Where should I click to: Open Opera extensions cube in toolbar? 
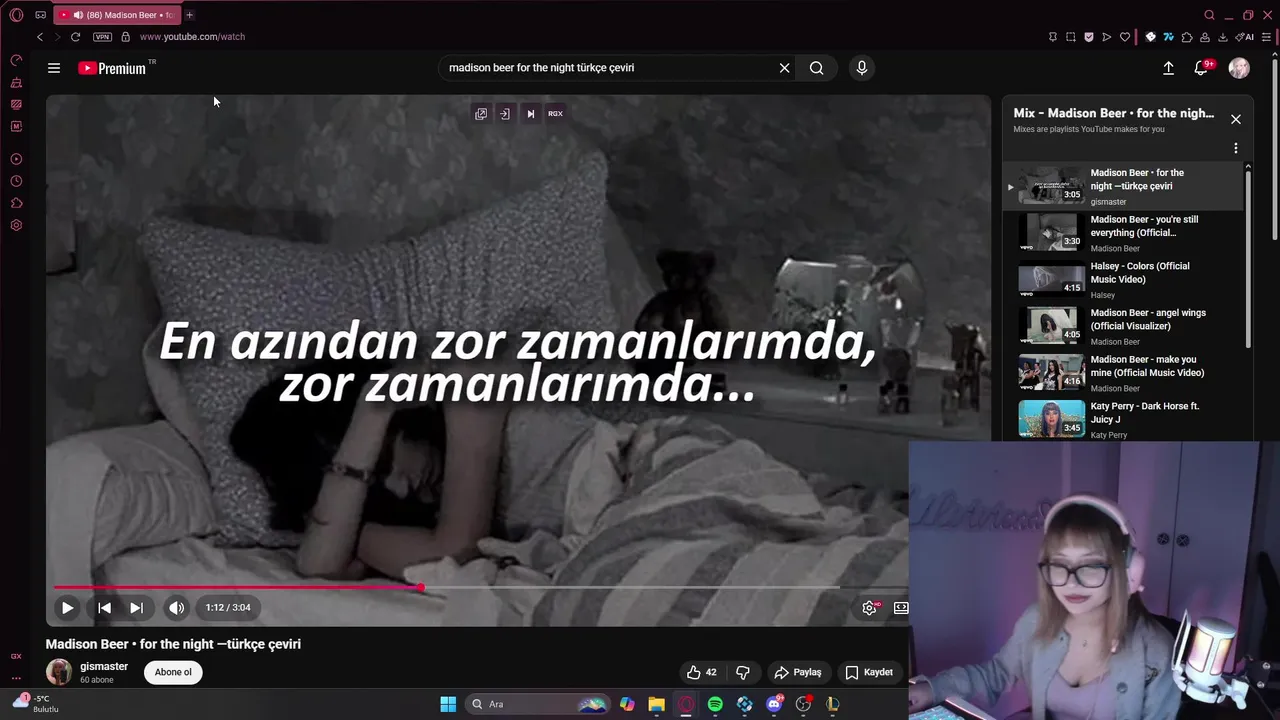tap(1187, 37)
